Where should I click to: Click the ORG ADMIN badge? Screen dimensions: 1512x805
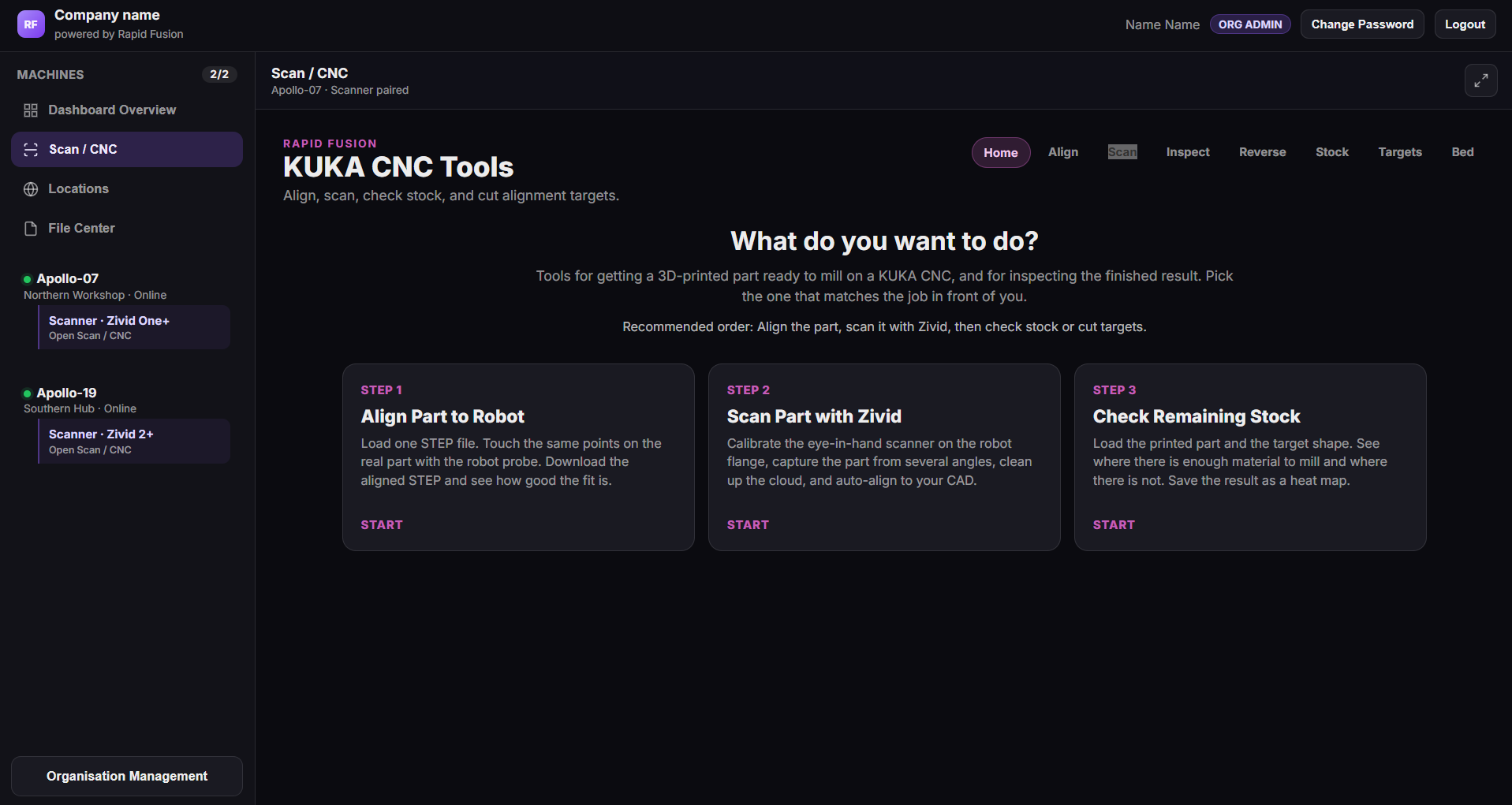click(x=1250, y=24)
